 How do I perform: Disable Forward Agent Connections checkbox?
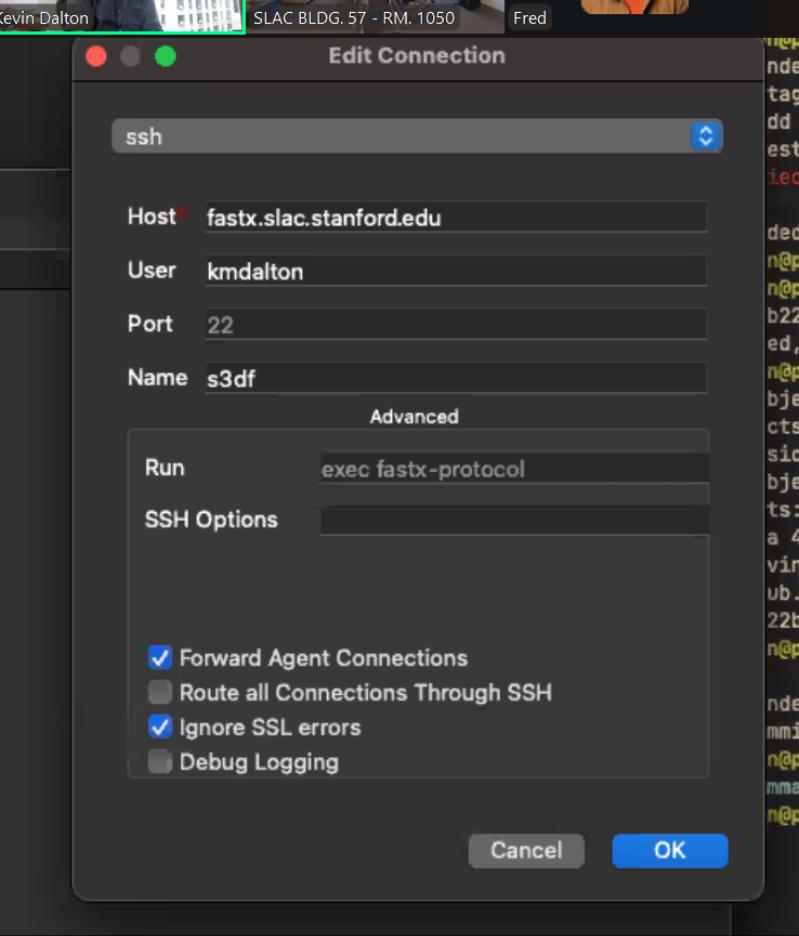coord(160,658)
